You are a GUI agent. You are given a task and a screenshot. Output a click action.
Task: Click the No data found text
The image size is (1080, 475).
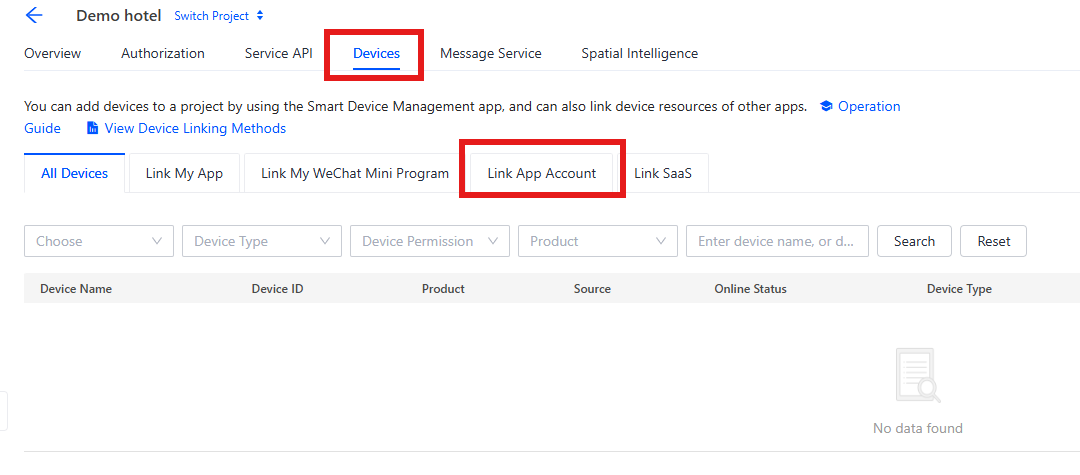pos(917,428)
